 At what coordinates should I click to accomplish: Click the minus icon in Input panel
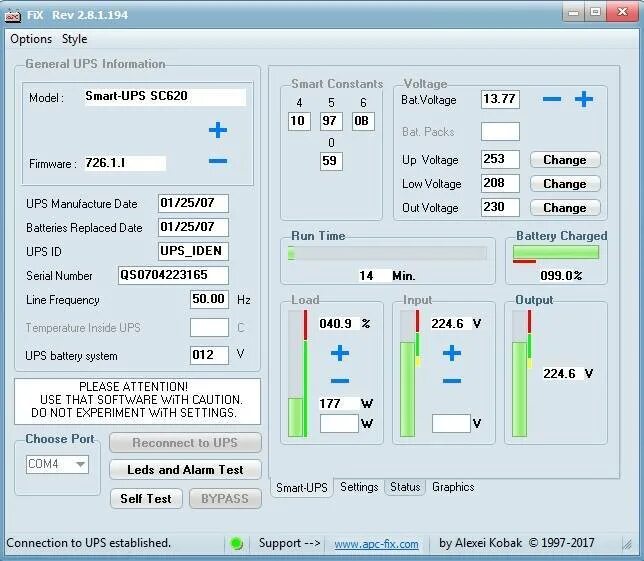(x=452, y=381)
